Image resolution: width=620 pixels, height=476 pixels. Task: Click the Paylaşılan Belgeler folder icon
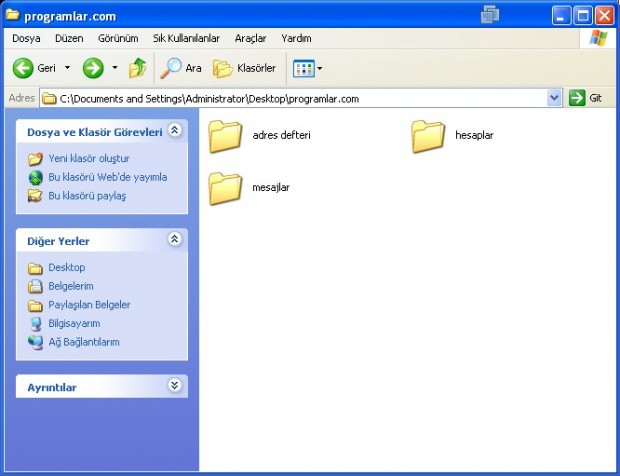[x=35, y=306]
